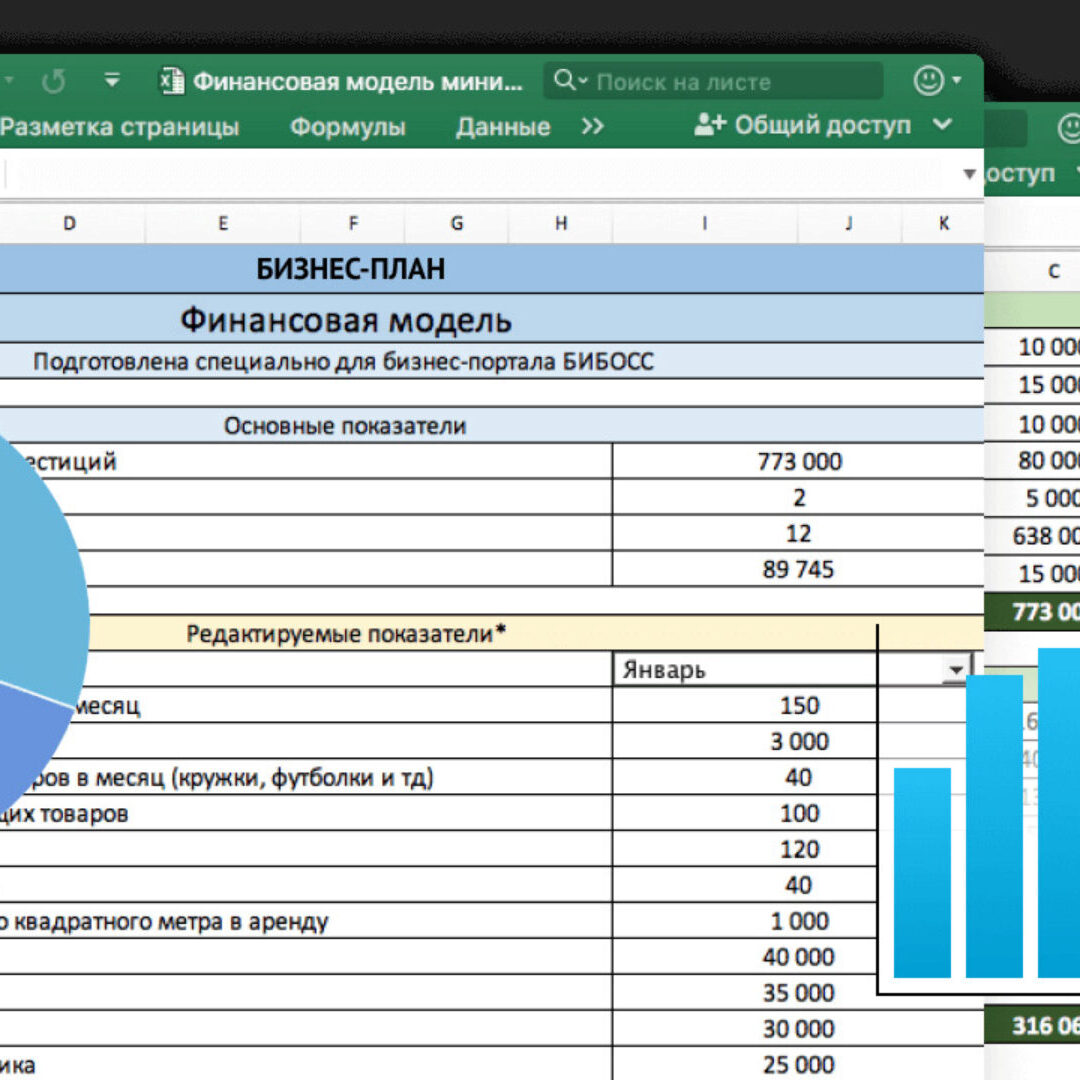Open the 'Январь' month dropdown arrow
The image size is (1080, 1080).
(957, 670)
